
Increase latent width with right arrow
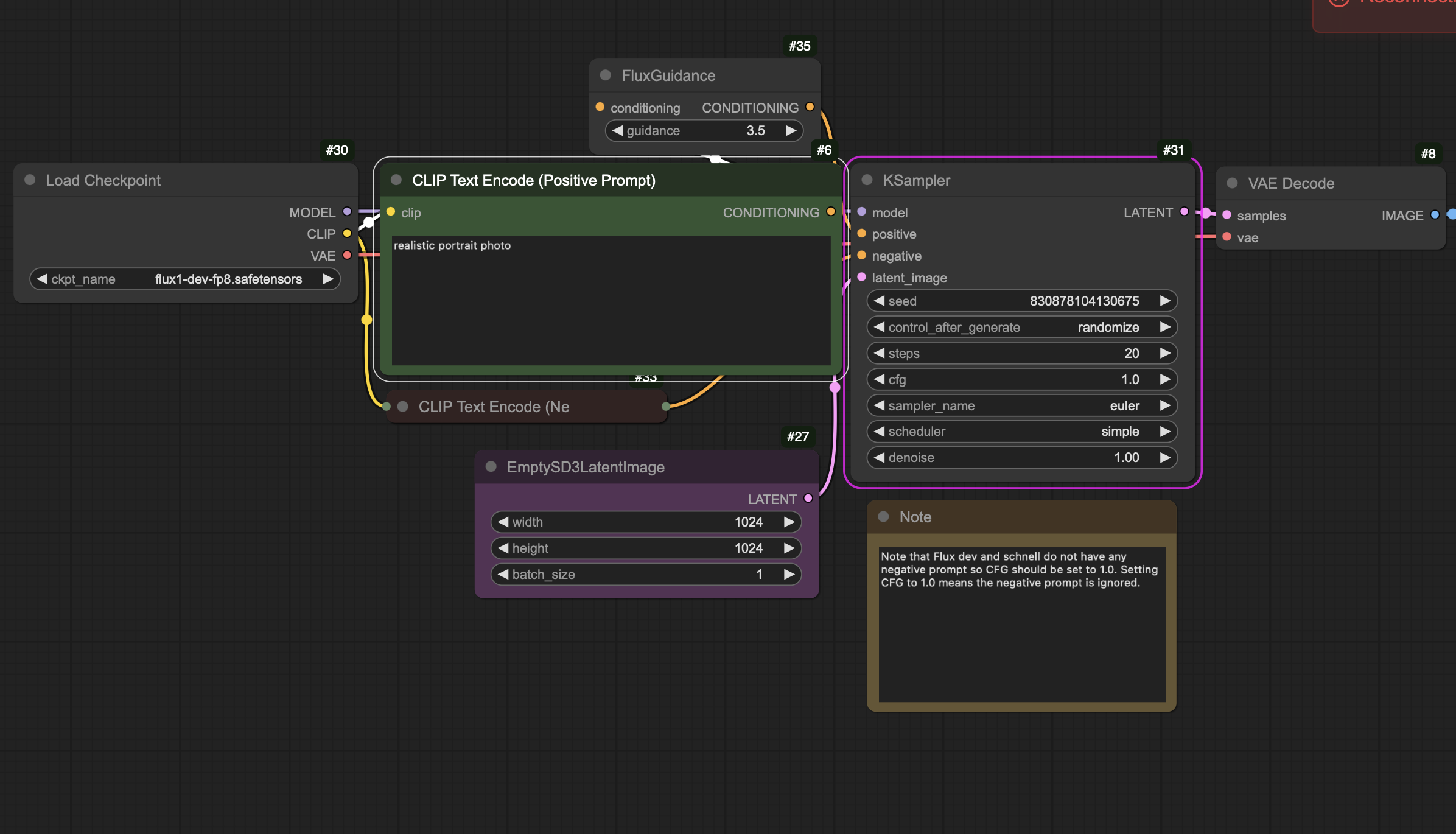(x=789, y=522)
